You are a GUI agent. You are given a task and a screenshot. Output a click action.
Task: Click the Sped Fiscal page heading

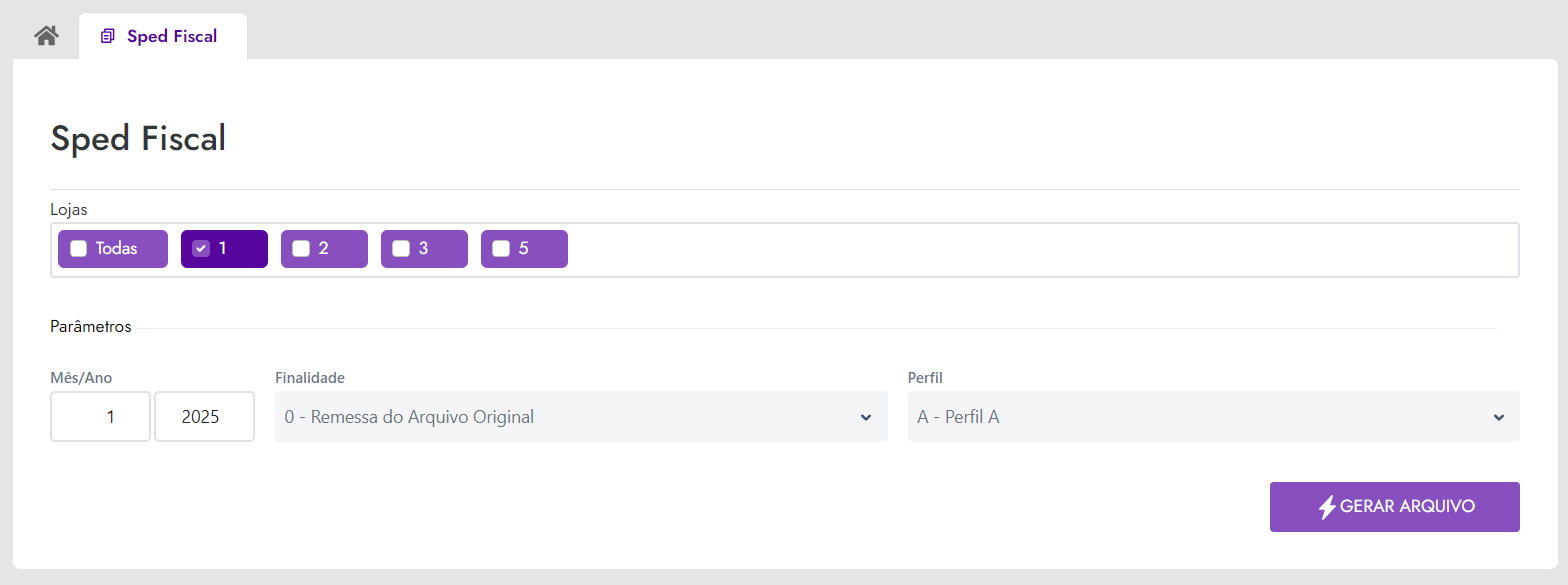138,139
